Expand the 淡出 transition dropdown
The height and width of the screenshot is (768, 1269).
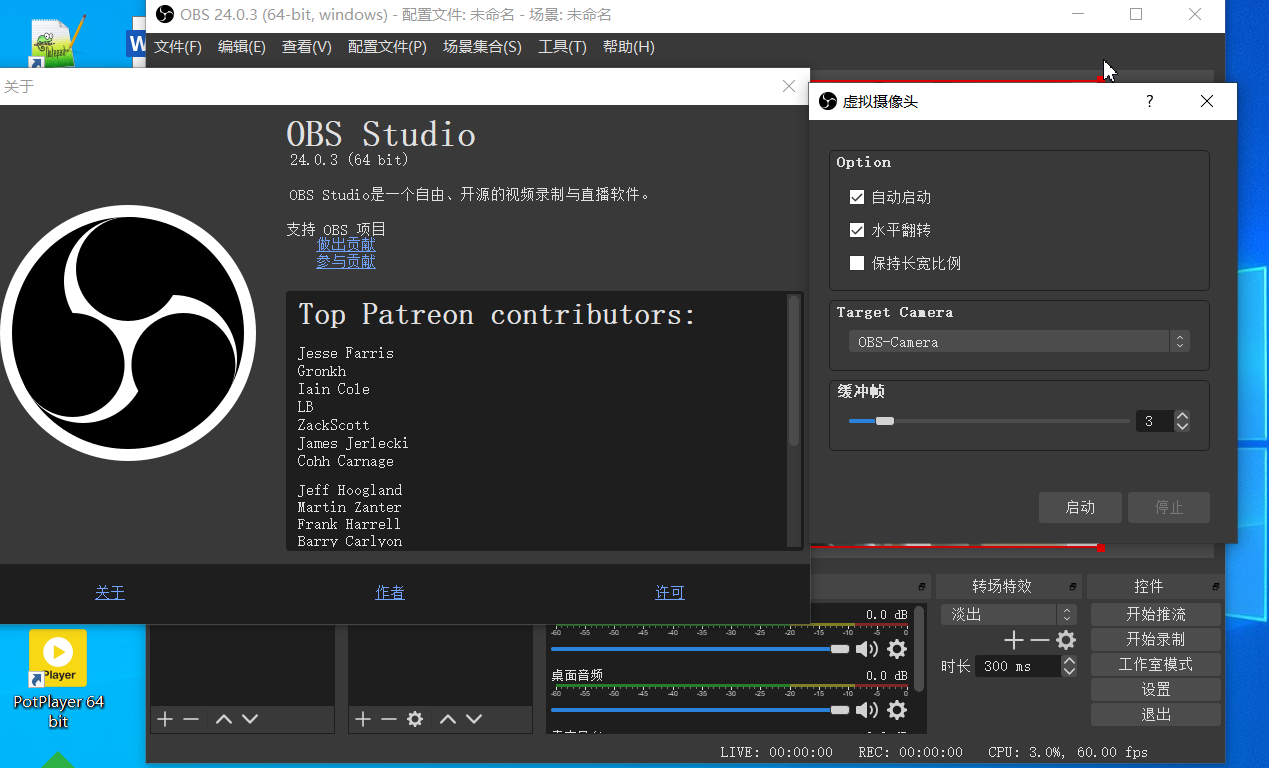[x=1009, y=614]
